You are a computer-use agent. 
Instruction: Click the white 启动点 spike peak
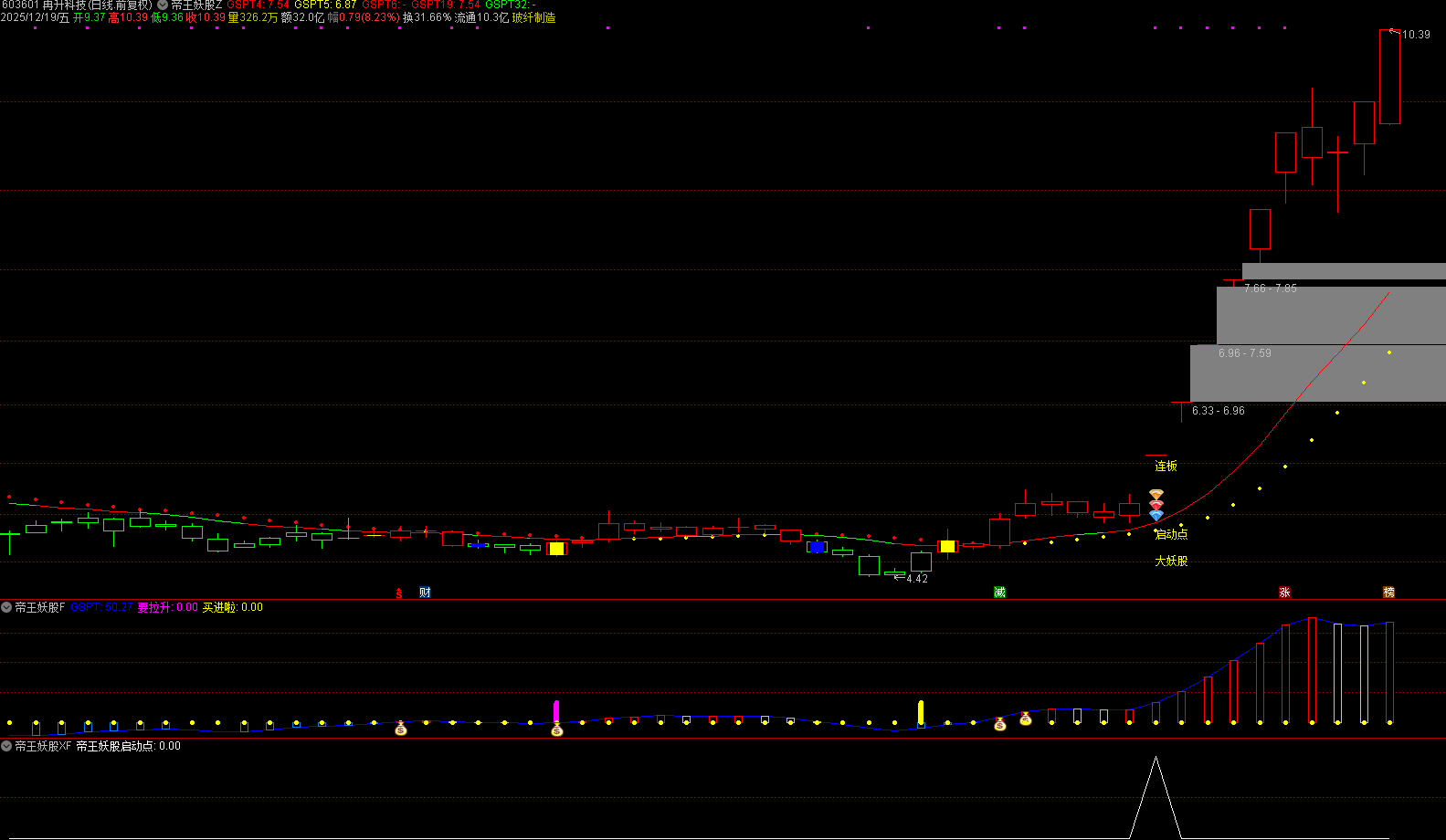(1156, 759)
